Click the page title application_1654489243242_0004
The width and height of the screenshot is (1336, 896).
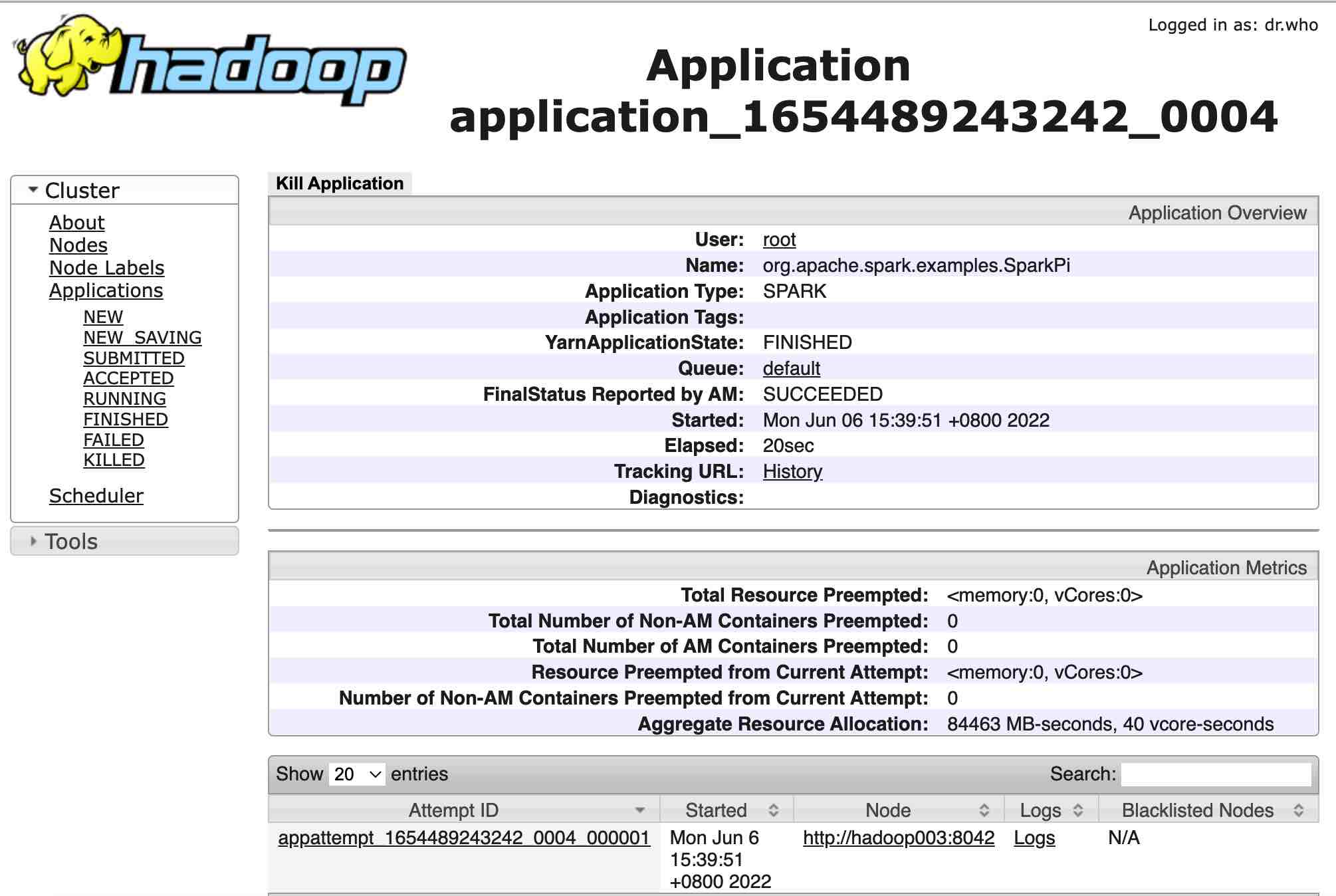pyautogui.click(x=863, y=117)
